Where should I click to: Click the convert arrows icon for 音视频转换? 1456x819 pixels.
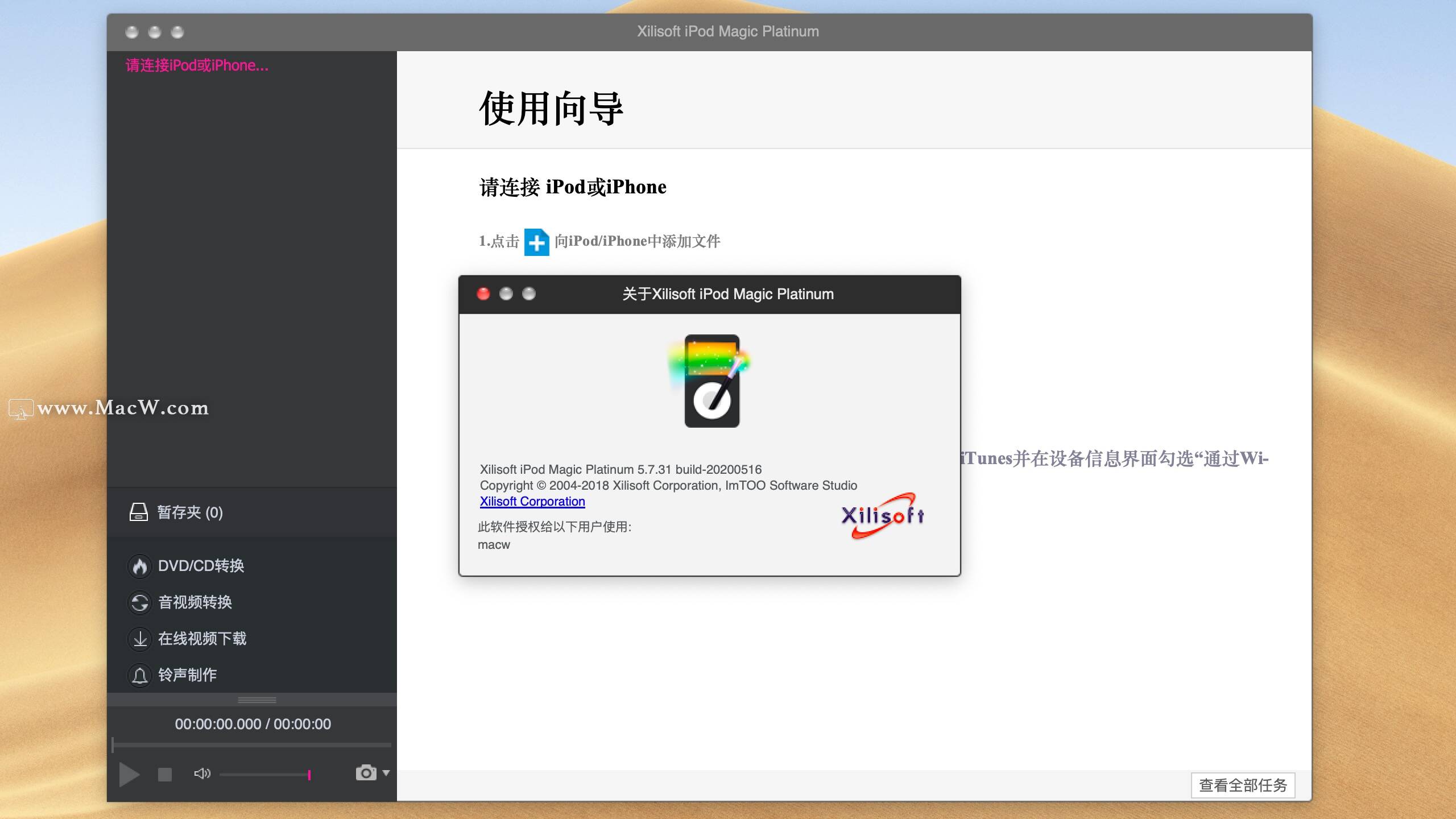click(x=140, y=603)
